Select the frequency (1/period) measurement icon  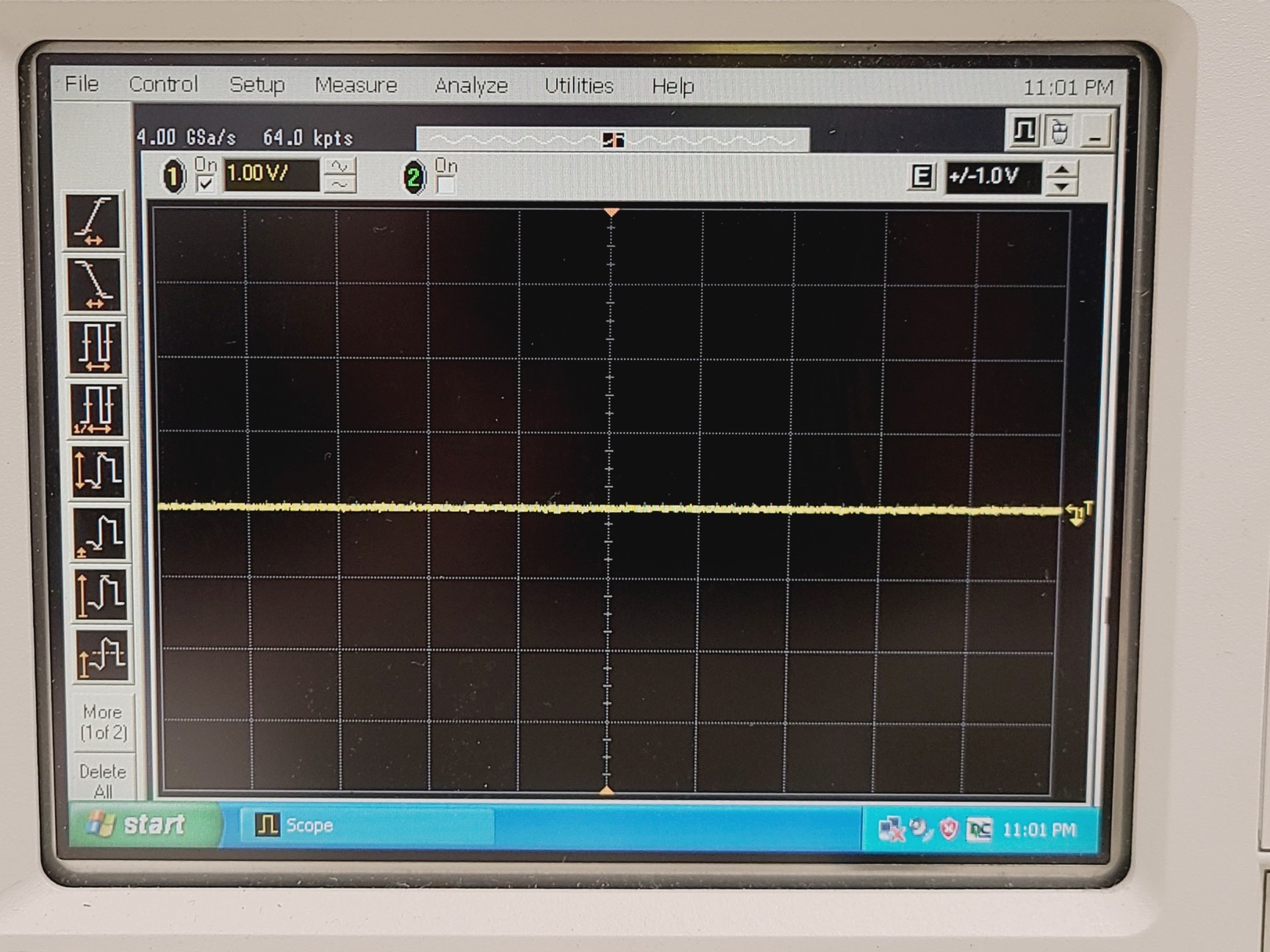[x=96, y=409]
